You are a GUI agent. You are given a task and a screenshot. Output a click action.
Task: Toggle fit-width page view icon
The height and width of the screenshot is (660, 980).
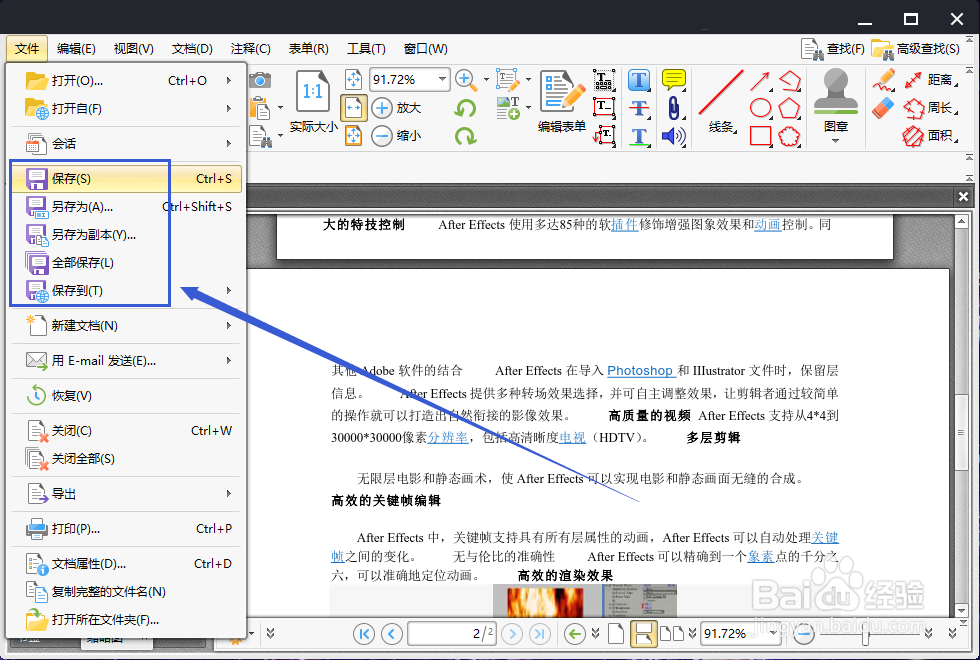[x=353, y=108]
